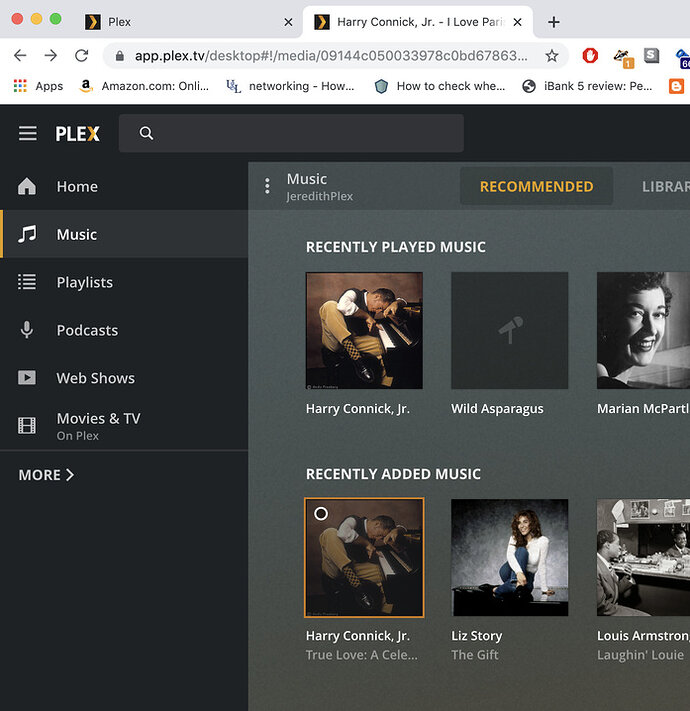Switch to the RECOMMENDED tab
Screen dimensions: 690x711
pyautogui.click(x=536, y=186)
